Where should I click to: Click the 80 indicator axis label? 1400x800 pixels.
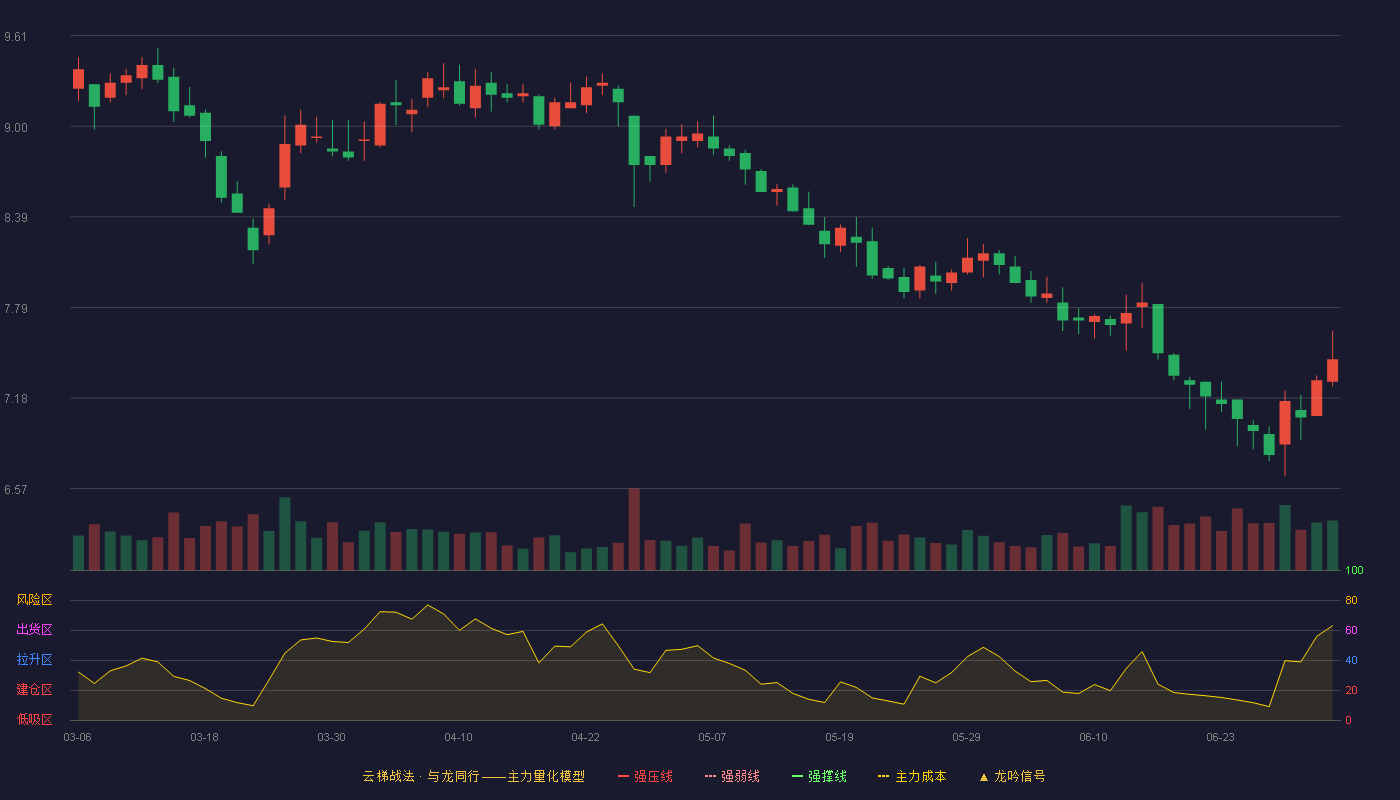tap(1351, 600)
